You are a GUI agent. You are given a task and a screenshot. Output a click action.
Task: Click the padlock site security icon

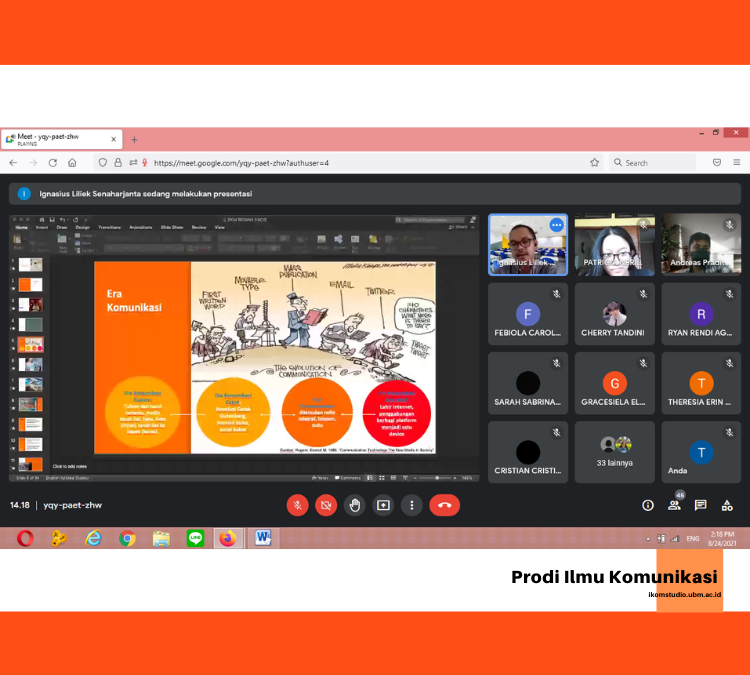click(118, 163)
